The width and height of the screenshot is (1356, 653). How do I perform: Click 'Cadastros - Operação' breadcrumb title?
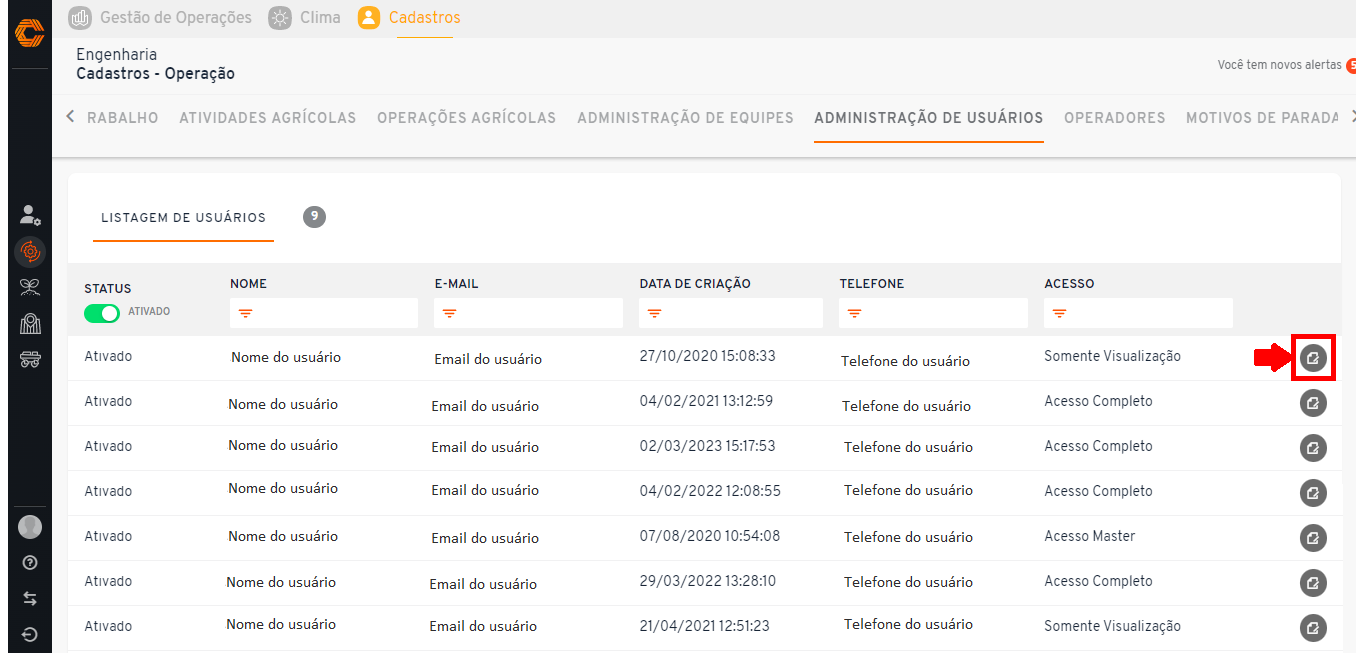[156, 74]
